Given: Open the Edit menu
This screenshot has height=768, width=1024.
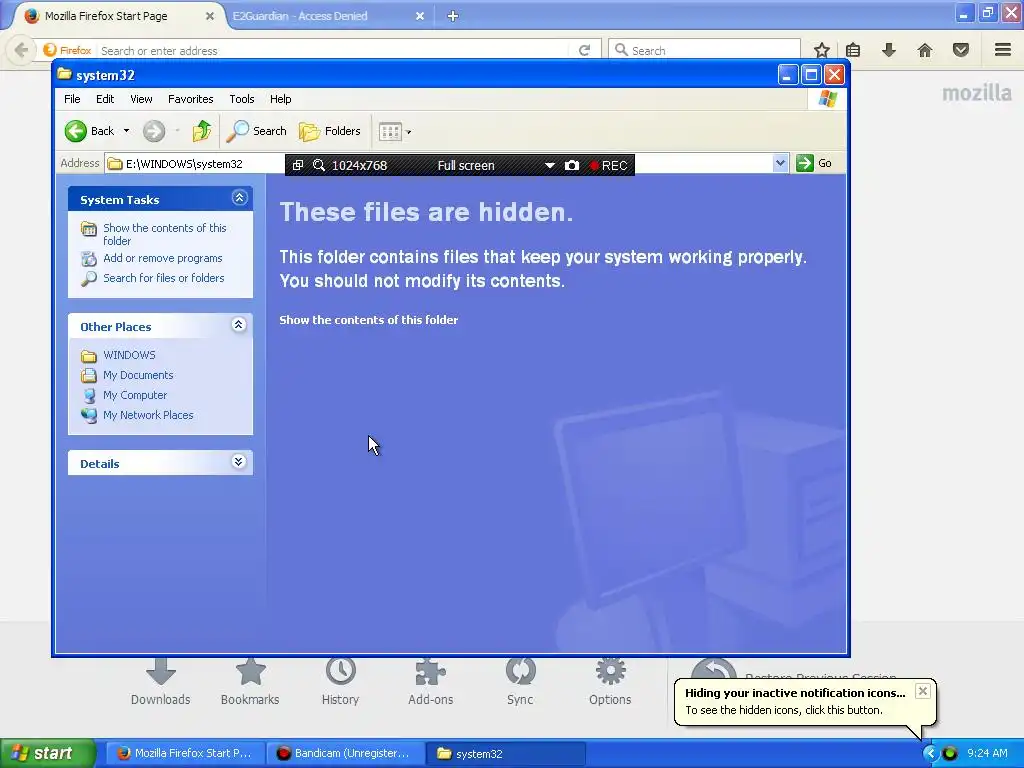Looking at the screenshot, I should 105,99.
